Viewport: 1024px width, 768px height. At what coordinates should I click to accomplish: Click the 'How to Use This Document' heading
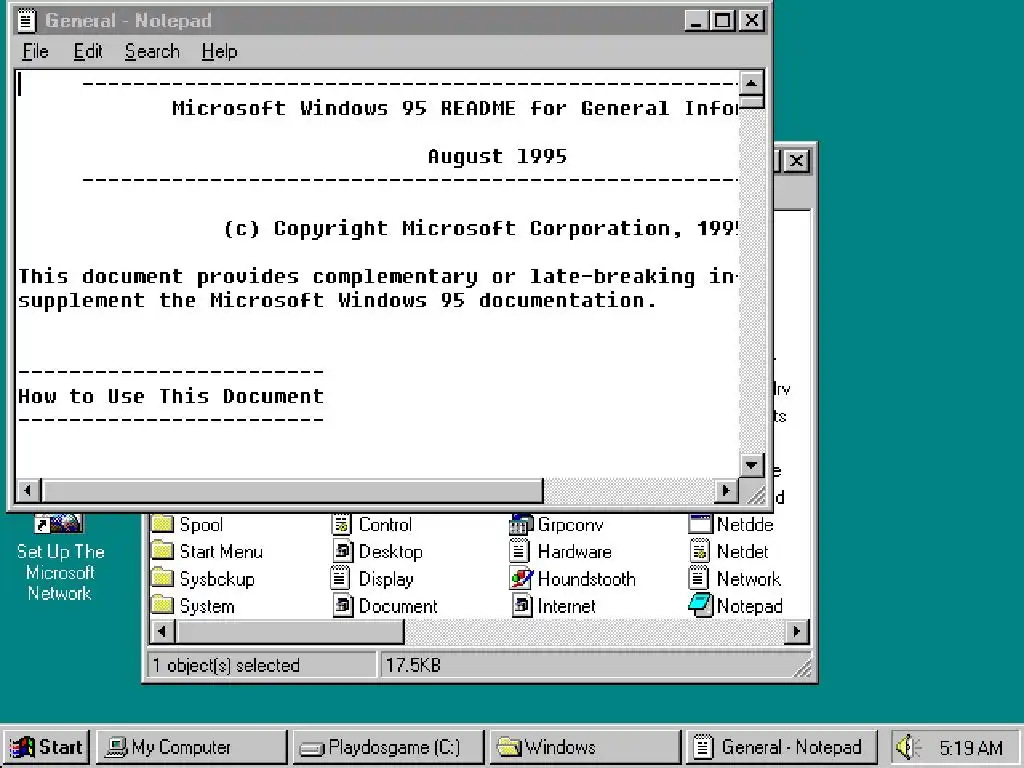point(171,396)
